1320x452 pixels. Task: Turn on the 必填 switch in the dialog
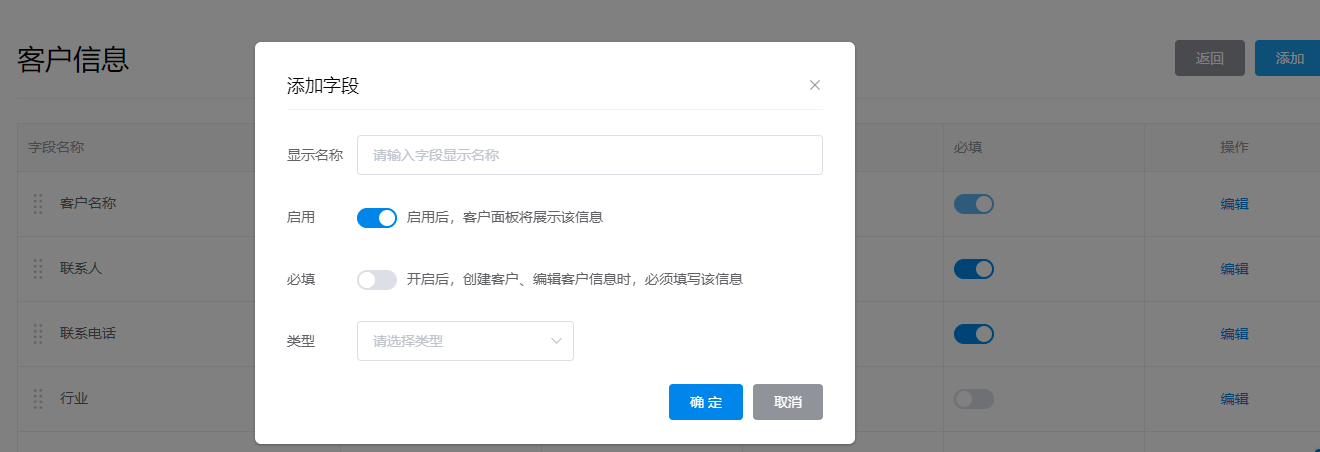click(377, 280)
